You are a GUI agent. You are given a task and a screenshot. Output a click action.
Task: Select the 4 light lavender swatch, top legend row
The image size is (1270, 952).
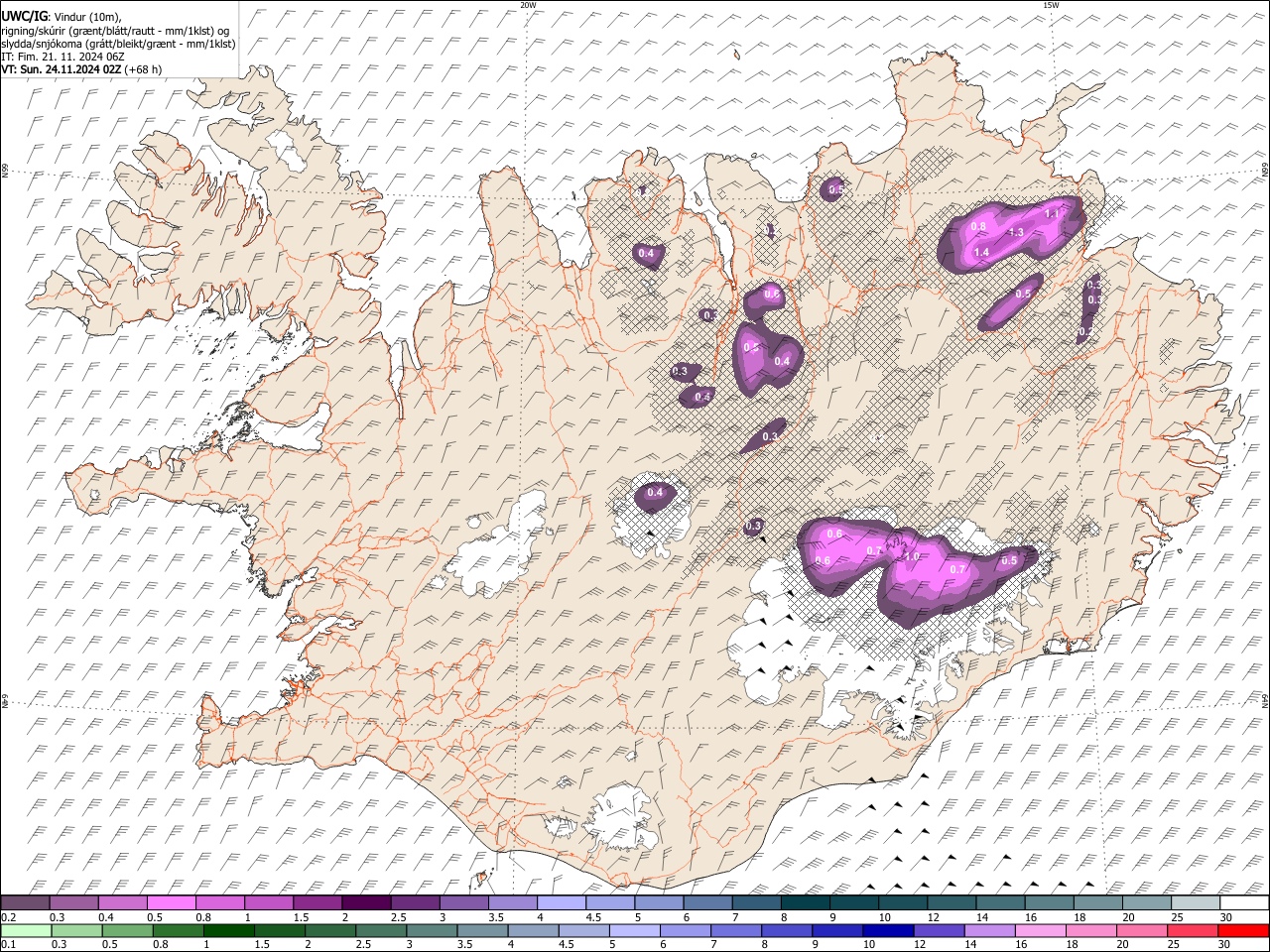(561, 903)
